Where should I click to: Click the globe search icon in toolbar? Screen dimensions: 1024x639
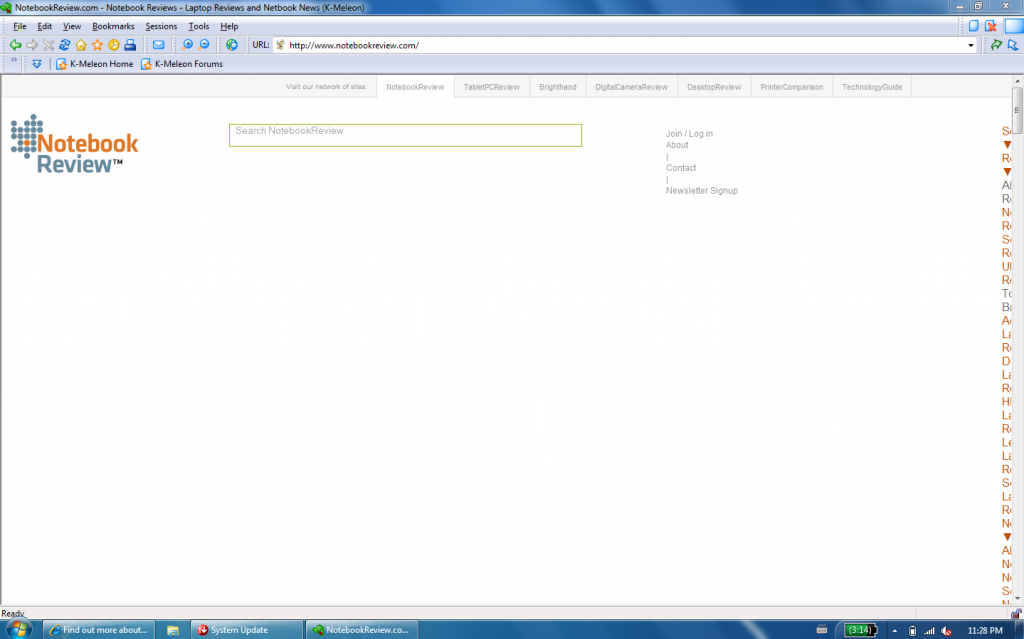click(232, 45)
